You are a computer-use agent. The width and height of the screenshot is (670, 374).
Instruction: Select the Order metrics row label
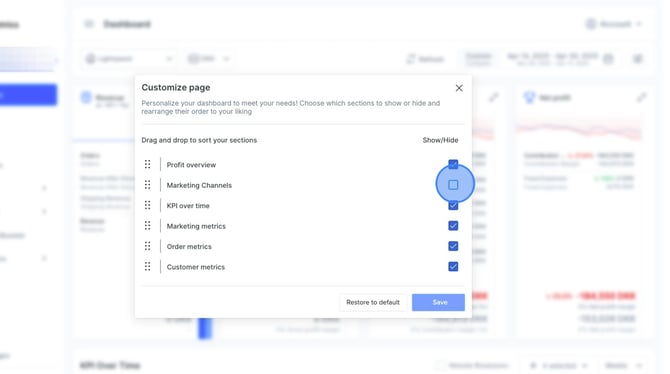click(x=189, y=247)
